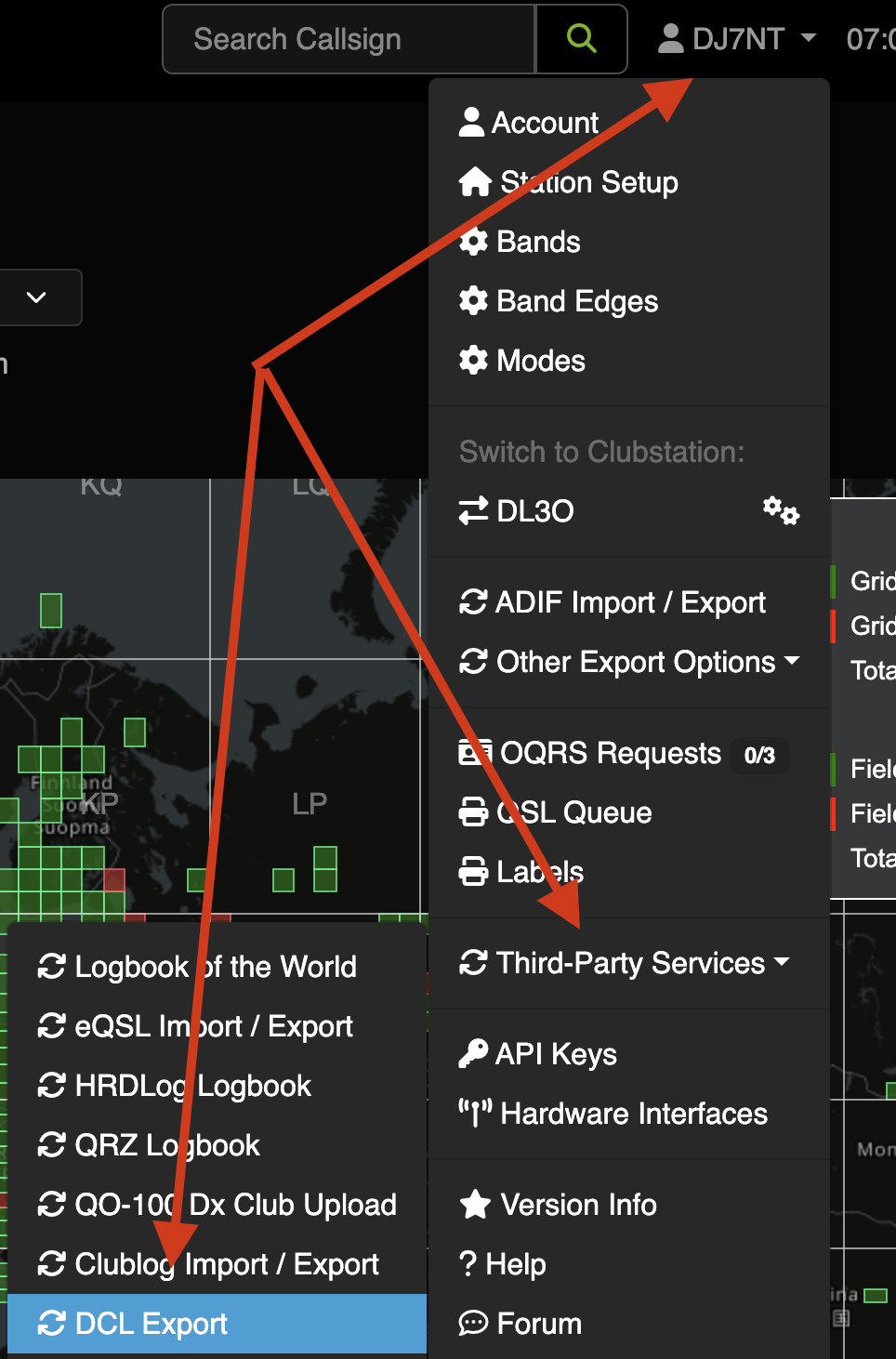Click the LP grid label on map
This screenshot has height=1359, width=896.
coord(310,804)
